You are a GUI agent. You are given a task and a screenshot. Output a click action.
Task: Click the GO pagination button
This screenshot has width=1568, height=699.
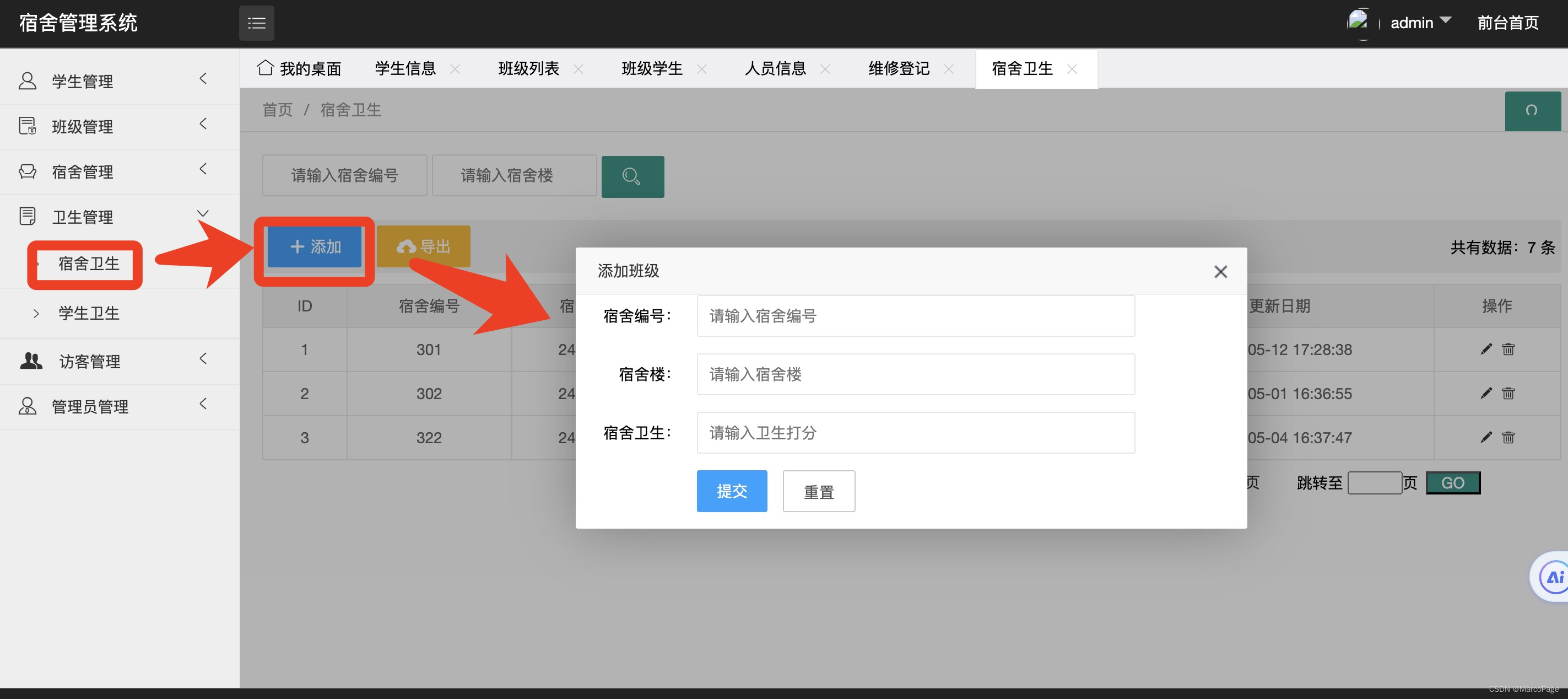[1453, 483]
